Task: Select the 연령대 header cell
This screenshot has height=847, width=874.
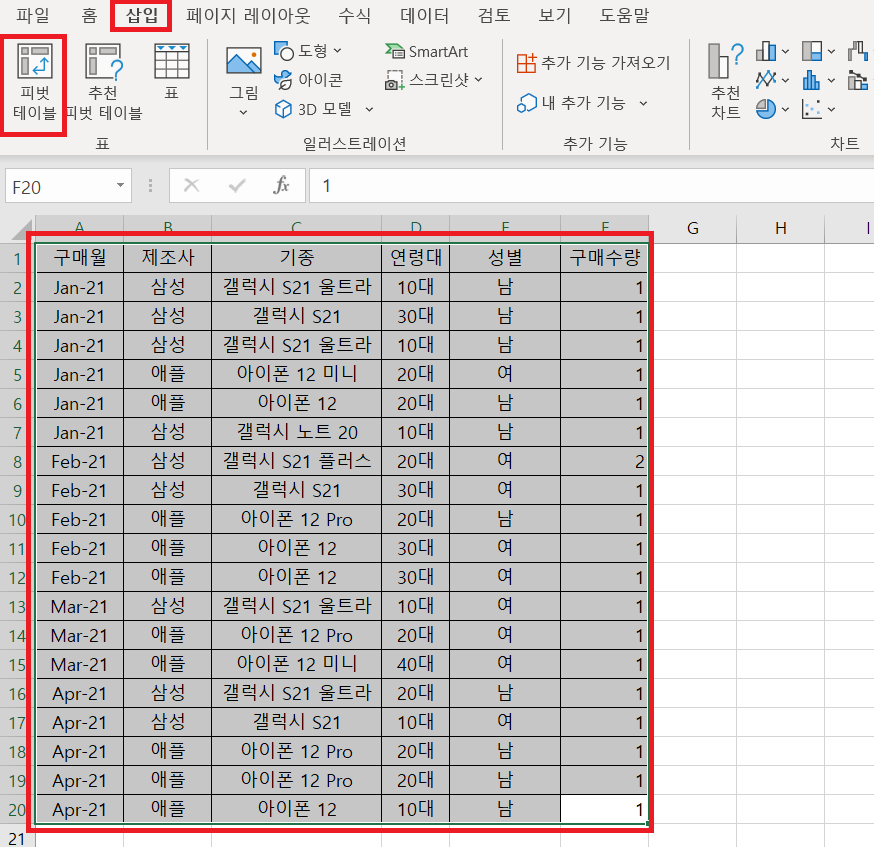Action: (x=415, y=257)
